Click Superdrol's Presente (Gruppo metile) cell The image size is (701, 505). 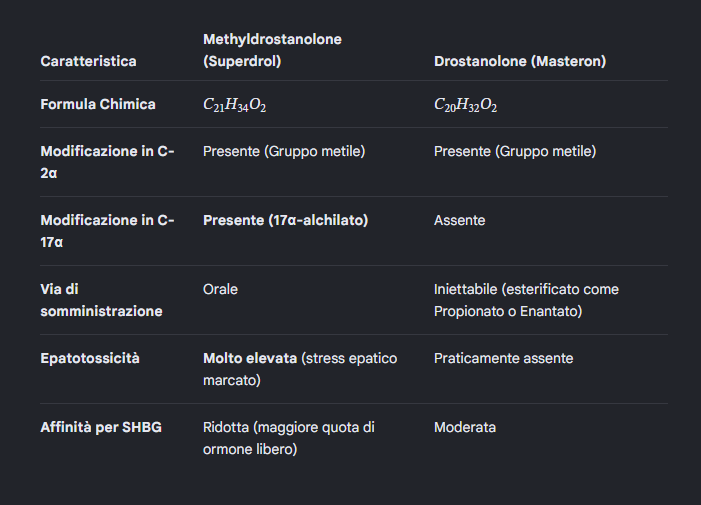(x=284, y=152)
